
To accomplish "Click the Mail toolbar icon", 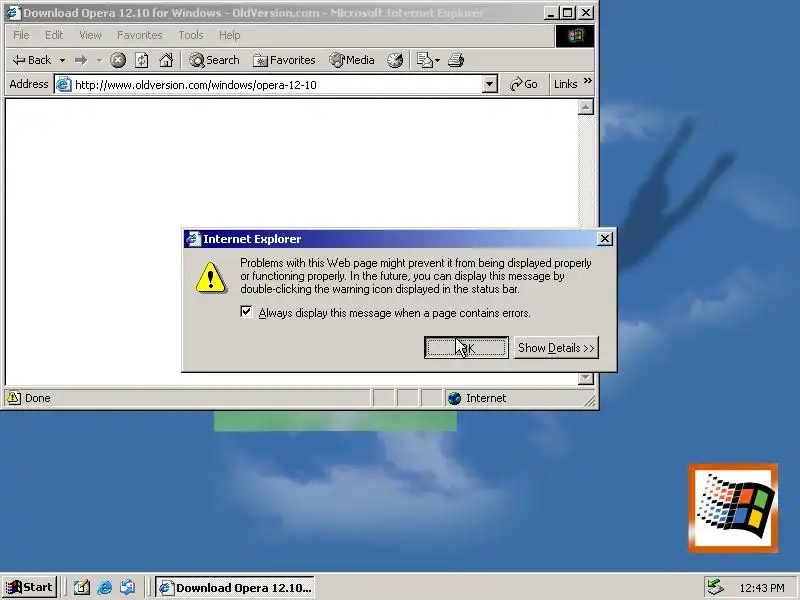I will pyautogui.click(x=424, y=60).
